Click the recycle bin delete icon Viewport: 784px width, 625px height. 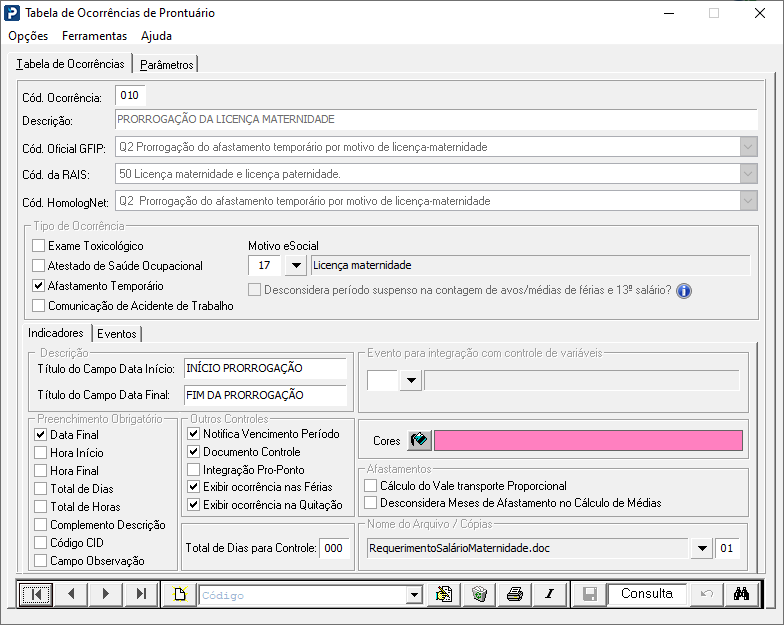(479, 594)
